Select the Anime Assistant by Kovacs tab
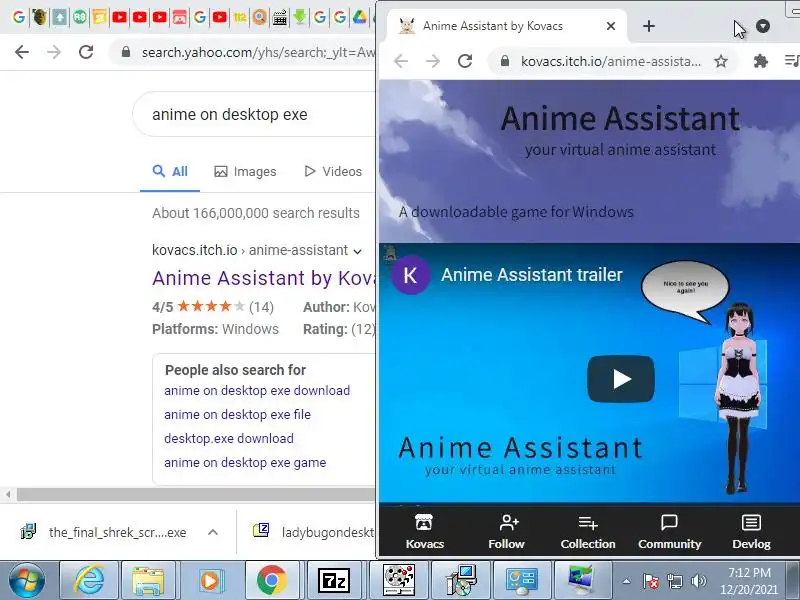The width and height of the screenshot is (800, 600). 506,26
